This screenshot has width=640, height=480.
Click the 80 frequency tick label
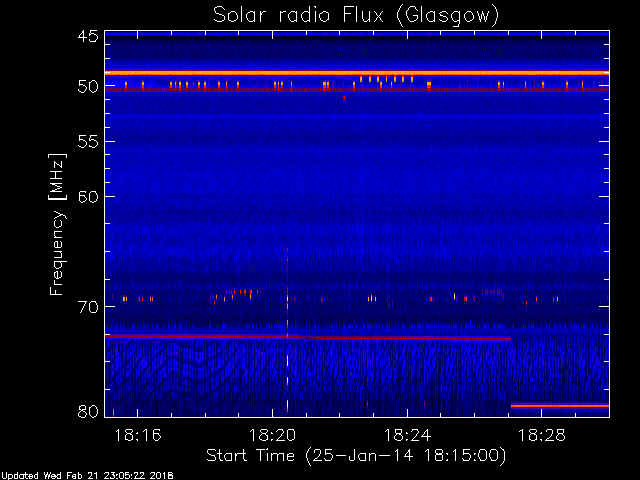[88, 411]
